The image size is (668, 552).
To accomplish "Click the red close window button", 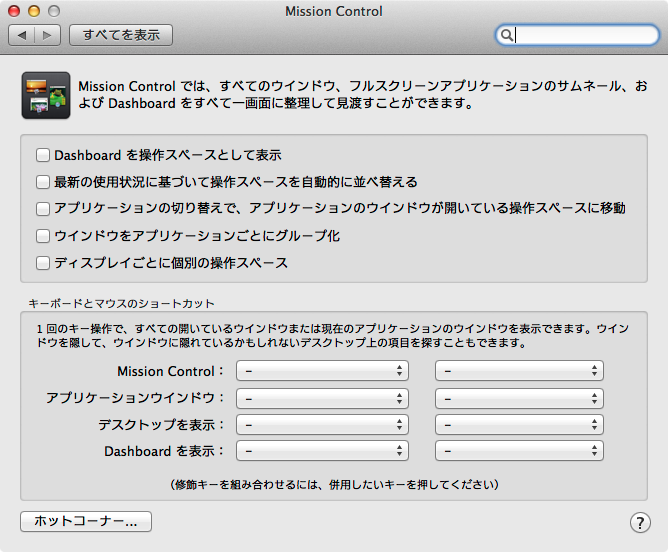I will pos(15,10).
